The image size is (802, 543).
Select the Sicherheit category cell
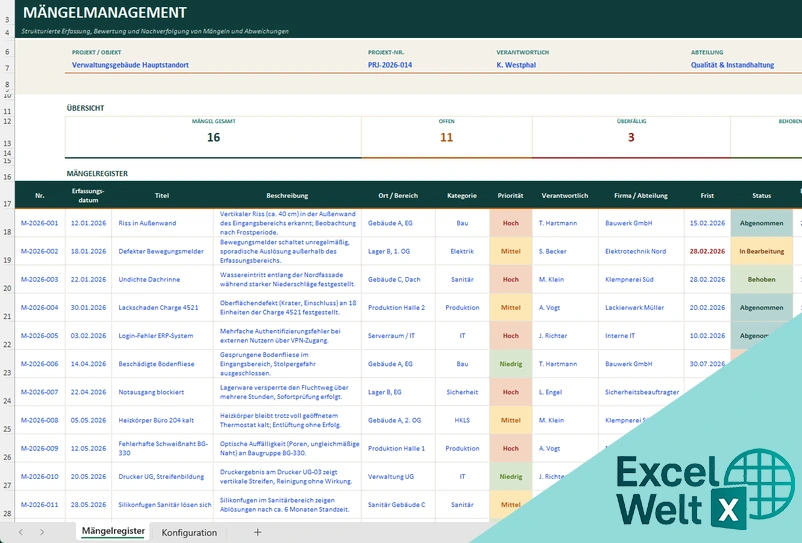pos(462,392)
